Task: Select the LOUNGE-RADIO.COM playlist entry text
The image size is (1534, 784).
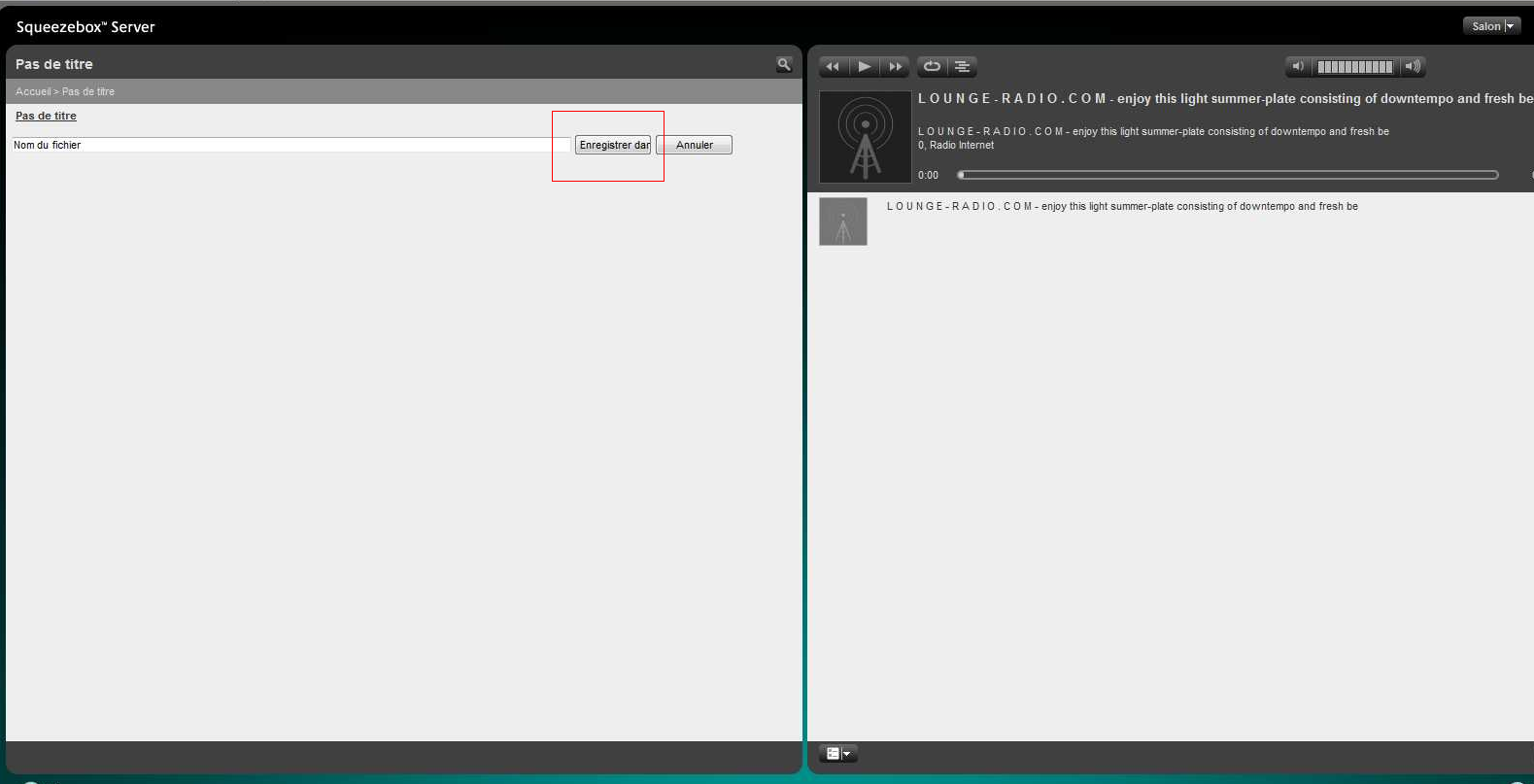Action: click(1121, 207)
